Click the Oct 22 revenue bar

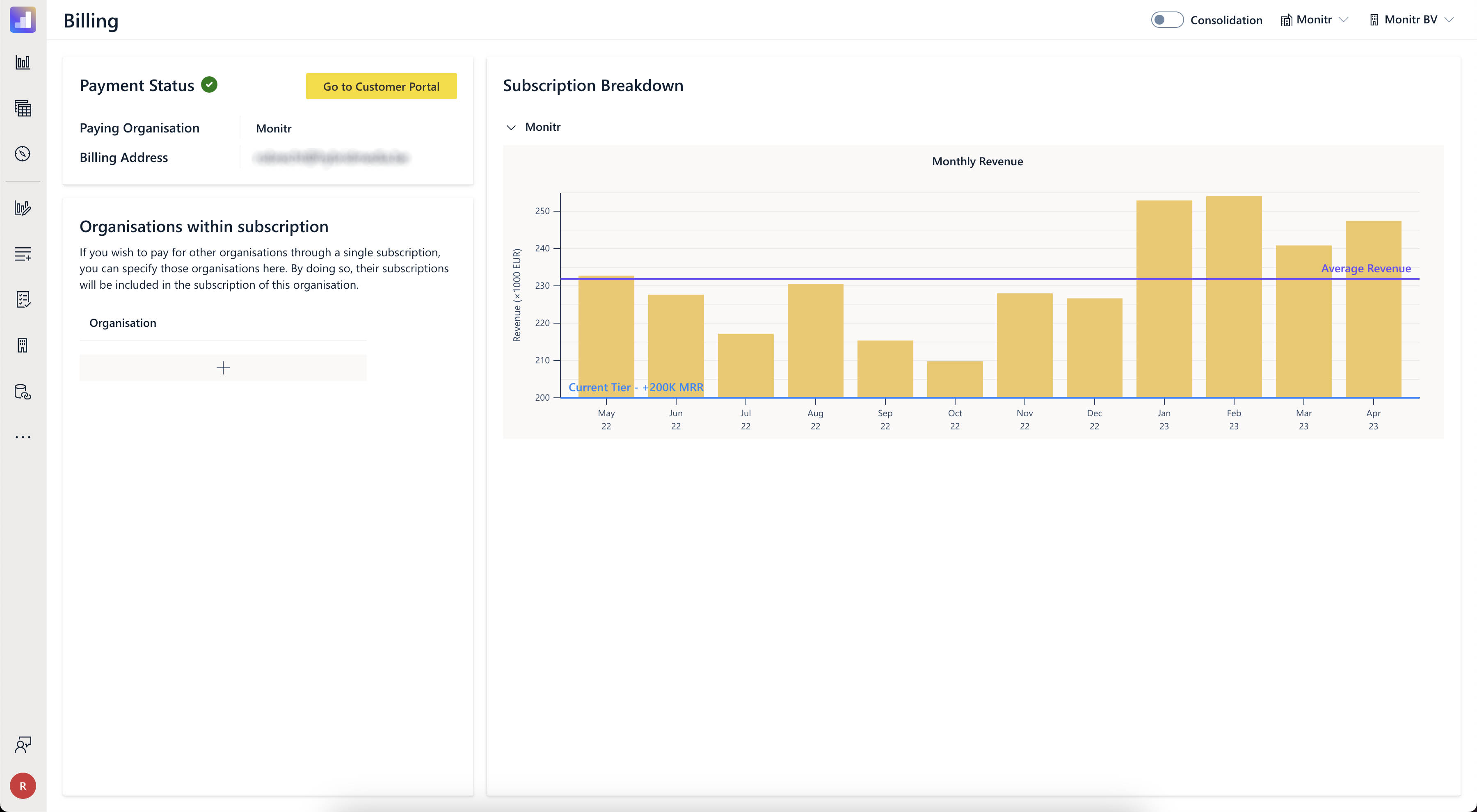click(x=955, y=379)
